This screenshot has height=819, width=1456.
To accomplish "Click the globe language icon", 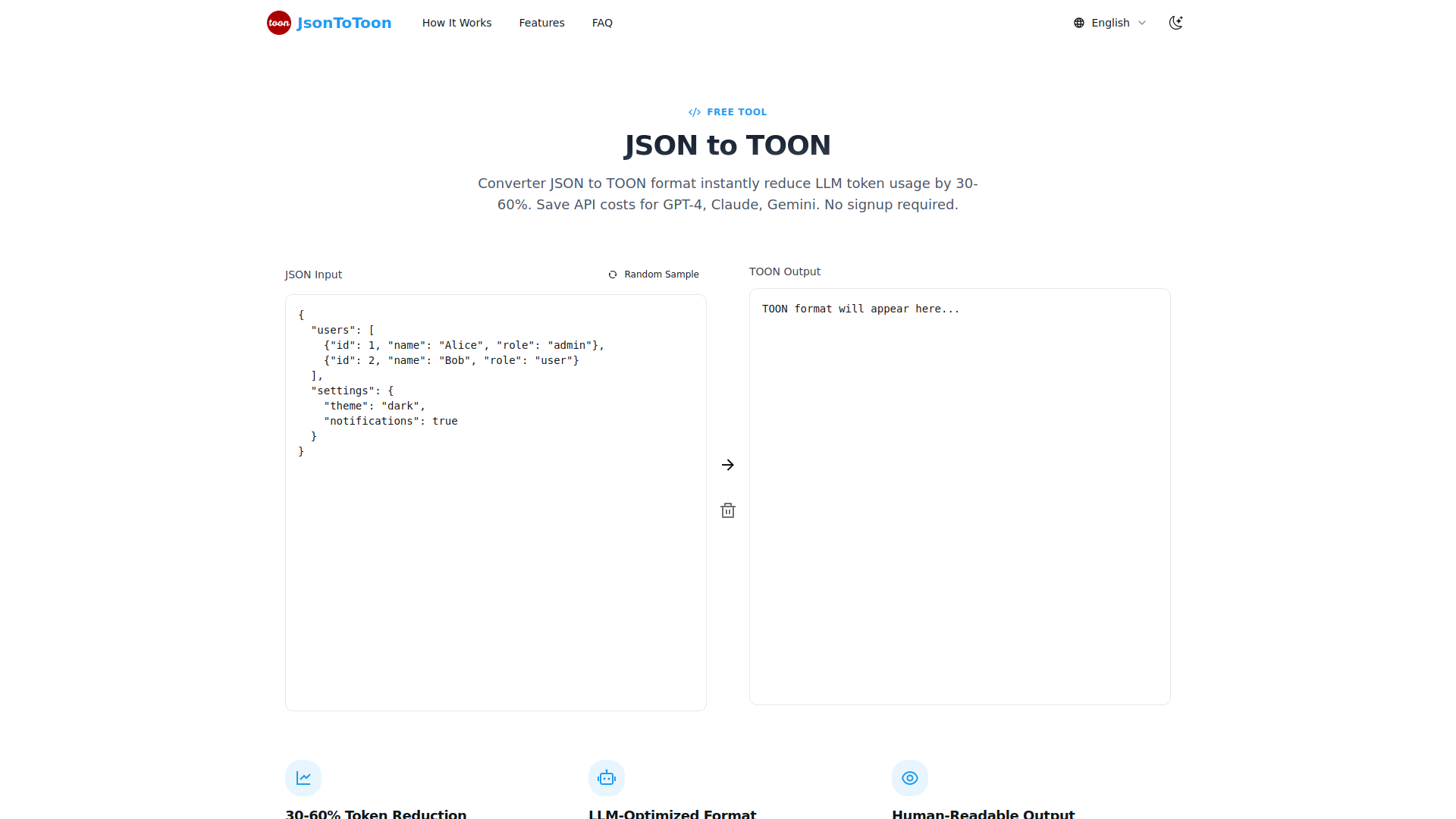I will point(1079,23).
